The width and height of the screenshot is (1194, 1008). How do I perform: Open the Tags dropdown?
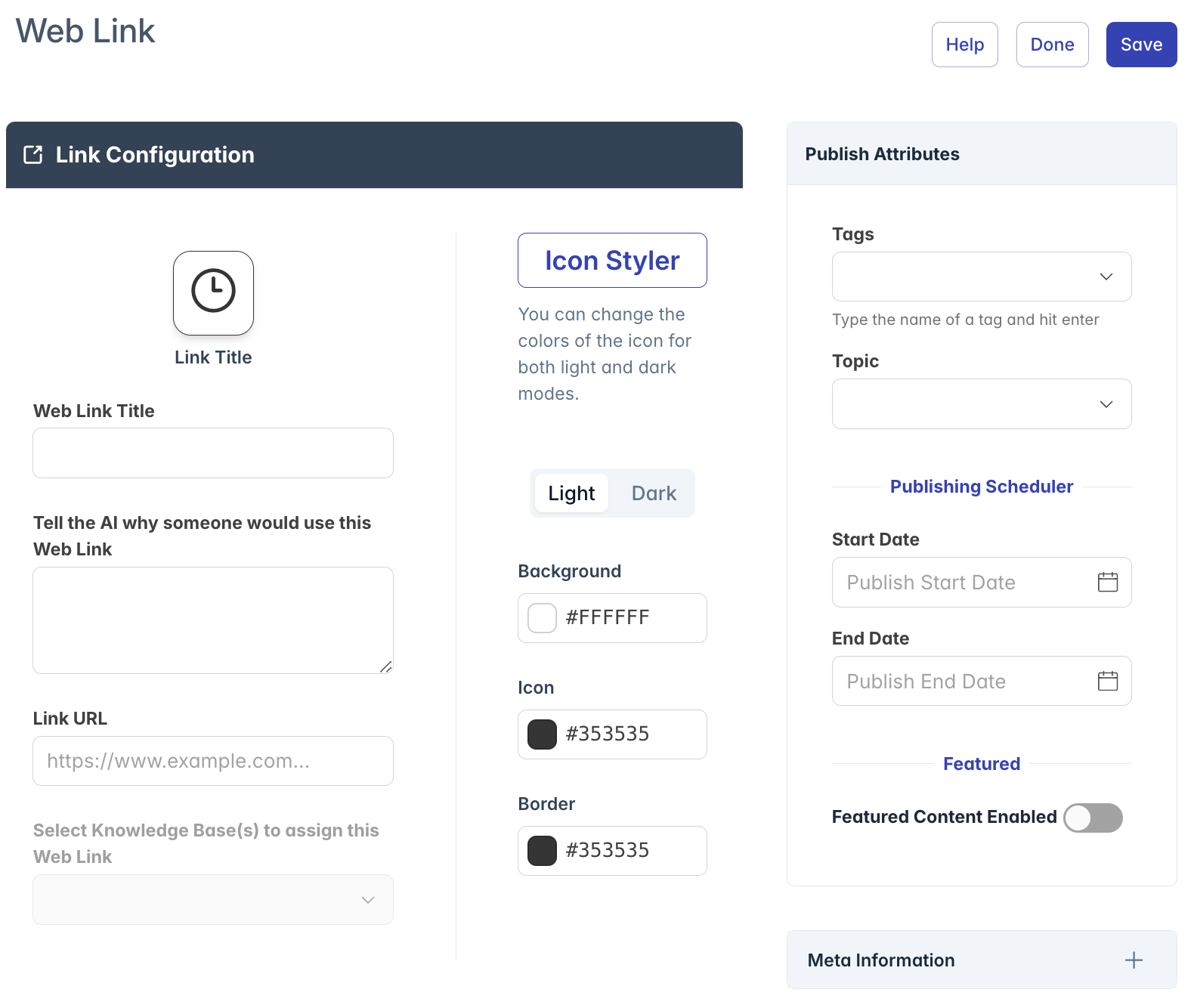click(982, 277)
